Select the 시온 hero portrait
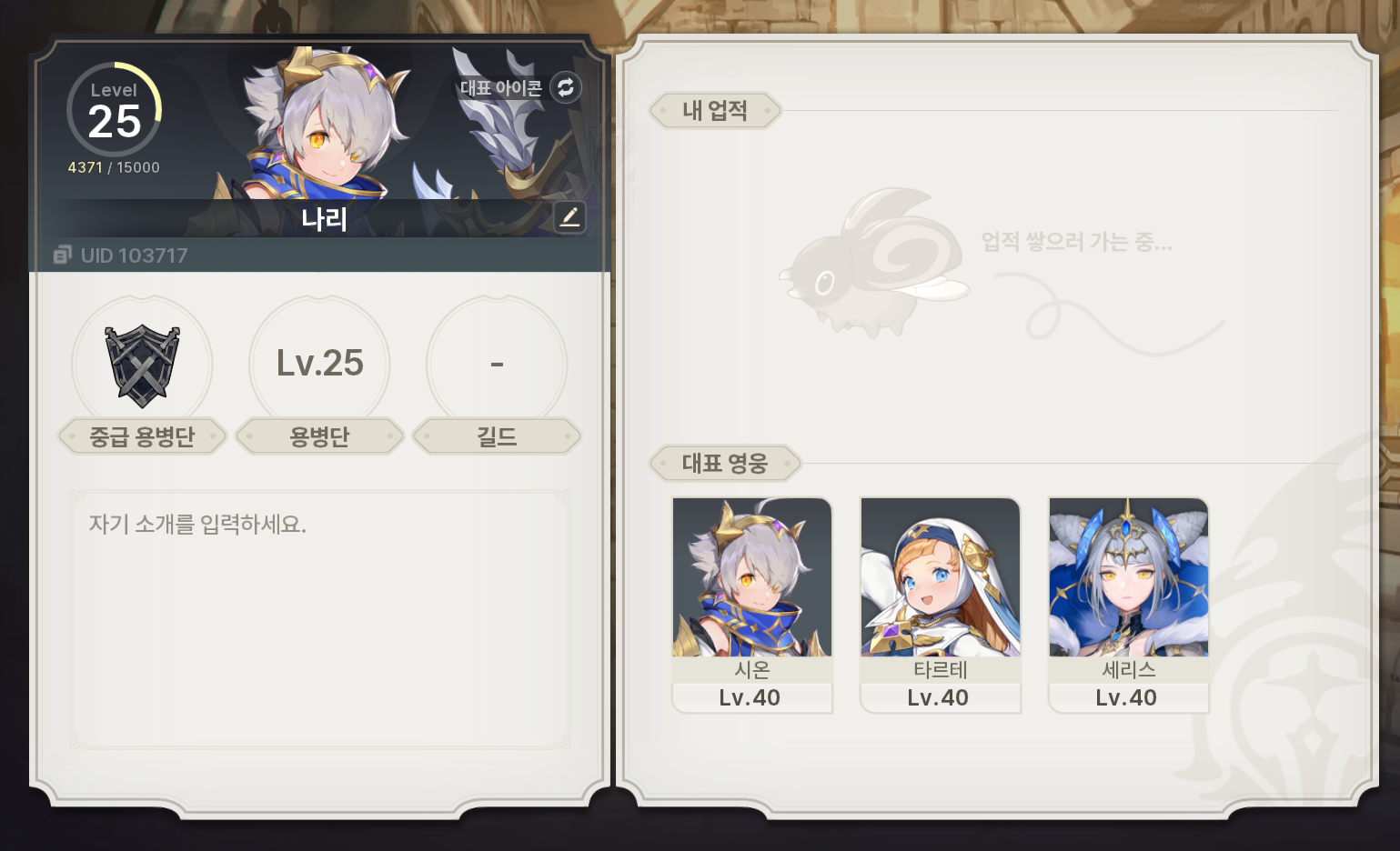This screenshot has height=851, width=1400. (x=752, y=576)
